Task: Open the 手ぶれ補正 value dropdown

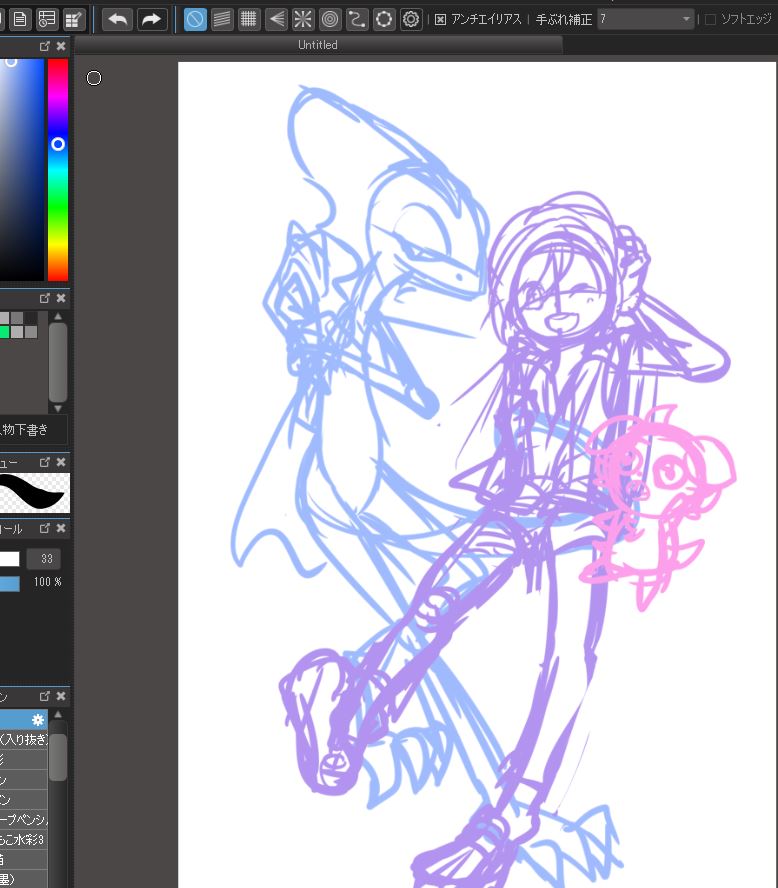Action: [646, 20]
